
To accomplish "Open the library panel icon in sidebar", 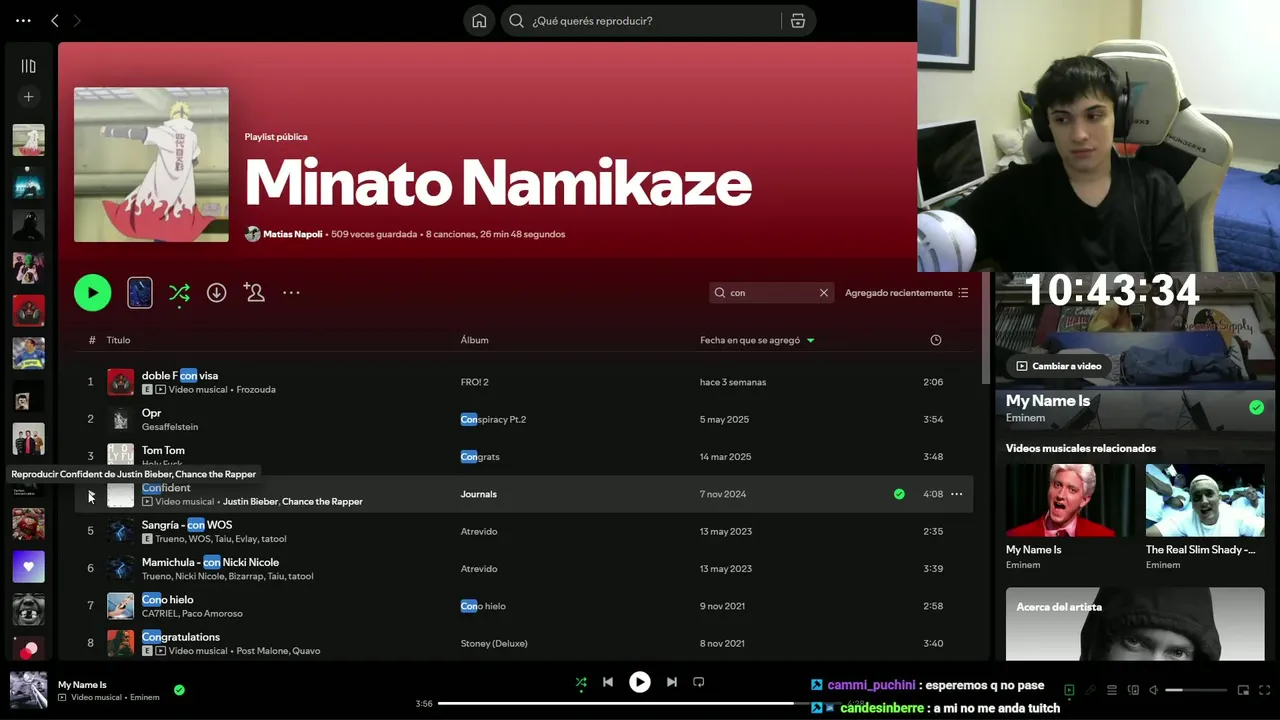I will point(28,66).
